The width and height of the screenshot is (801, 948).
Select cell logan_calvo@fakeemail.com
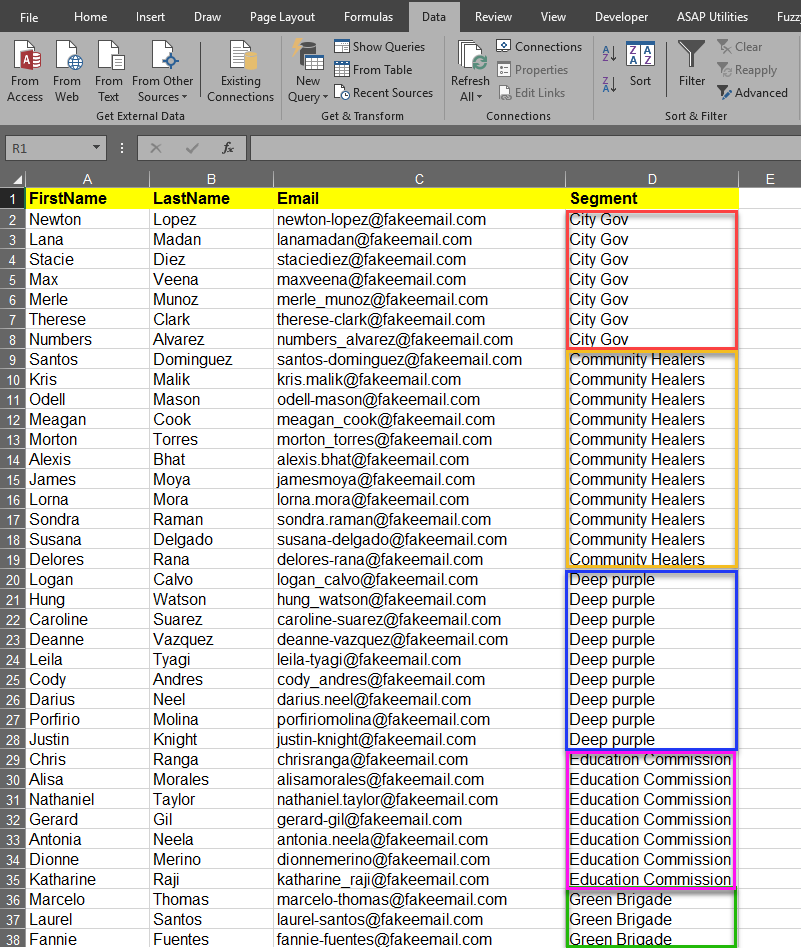pyautogui.click(x=419, y=579)
